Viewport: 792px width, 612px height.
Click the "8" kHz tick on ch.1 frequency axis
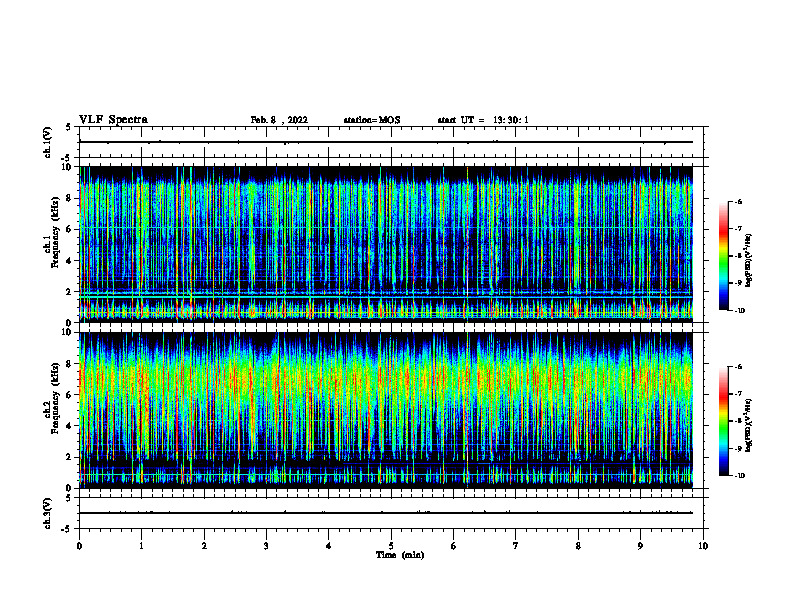pyautogui.click(x=68, y=198)
